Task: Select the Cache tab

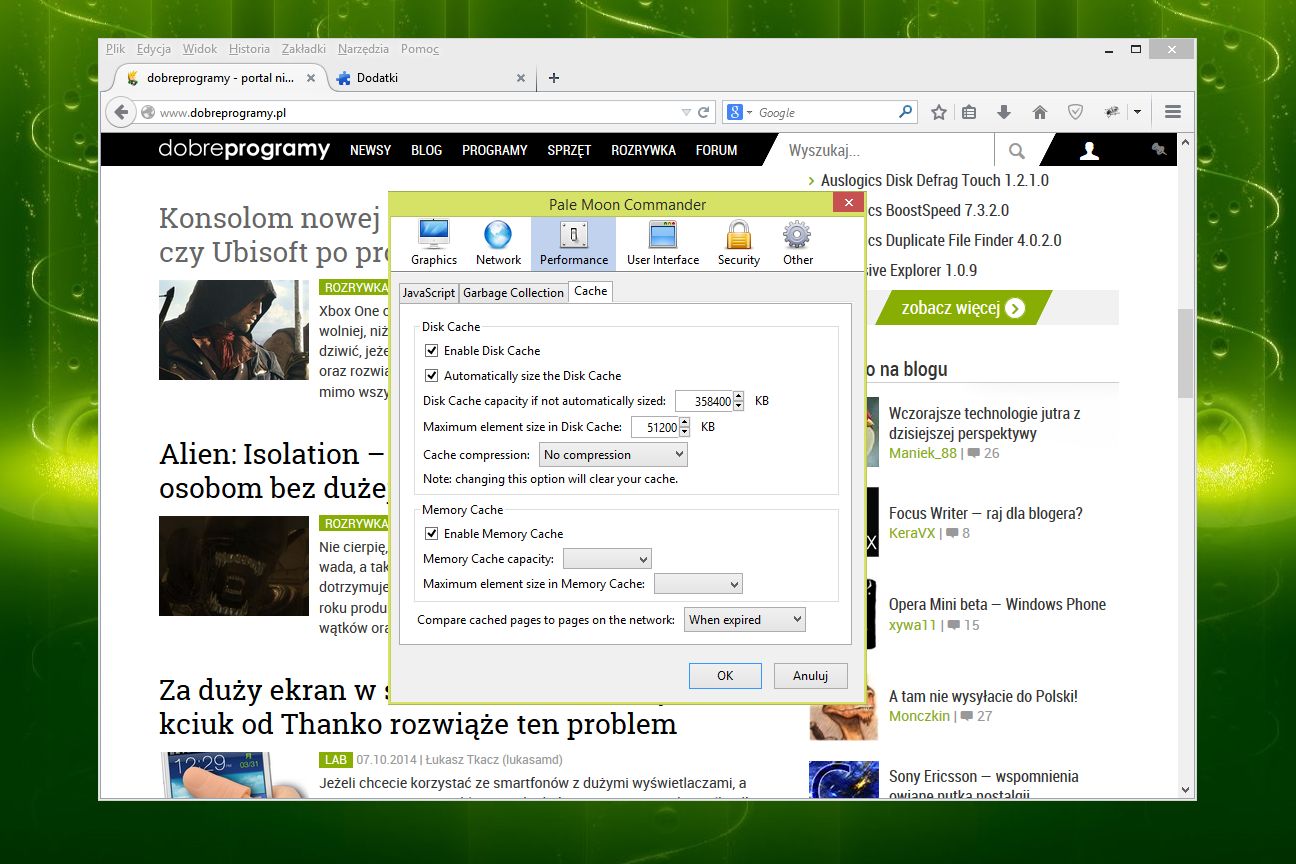Action: [590, 291]
